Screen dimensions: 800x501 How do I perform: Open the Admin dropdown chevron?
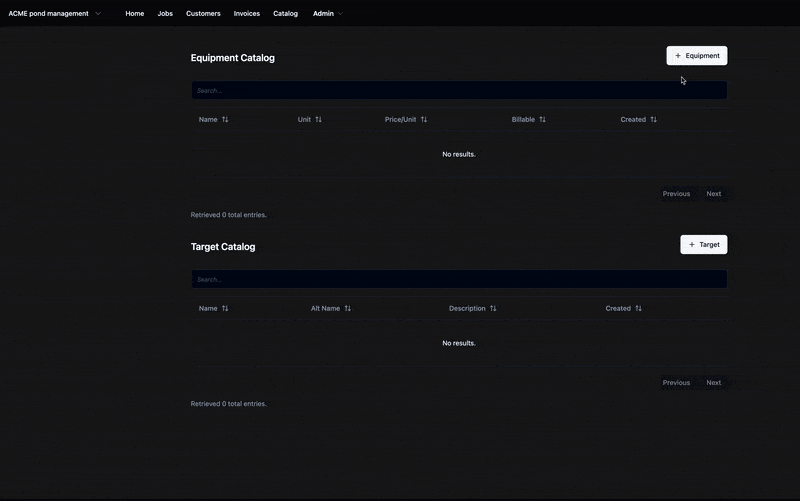tap(340, 14)
